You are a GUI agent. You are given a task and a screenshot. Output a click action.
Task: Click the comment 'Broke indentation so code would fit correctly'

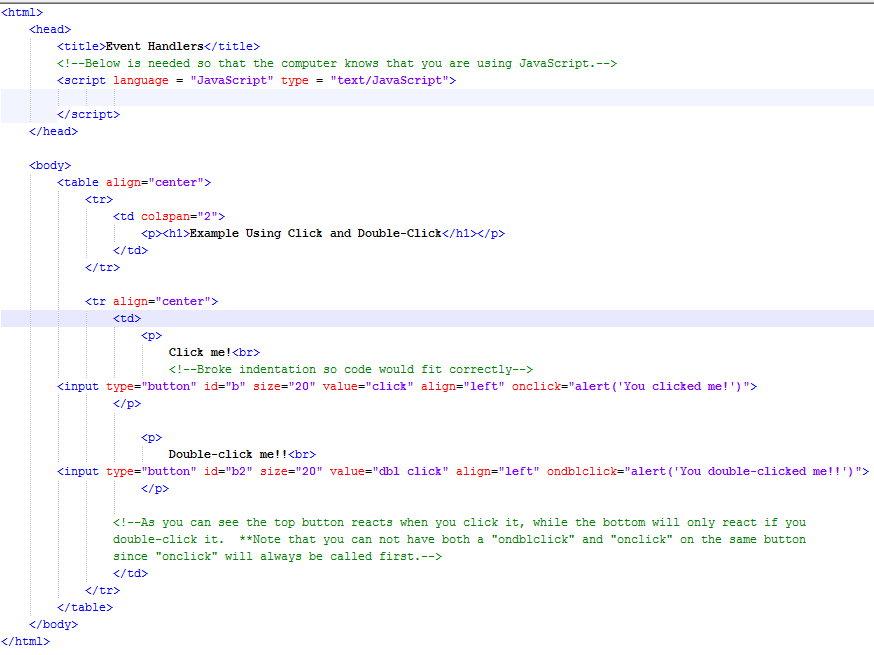(351, 370)
